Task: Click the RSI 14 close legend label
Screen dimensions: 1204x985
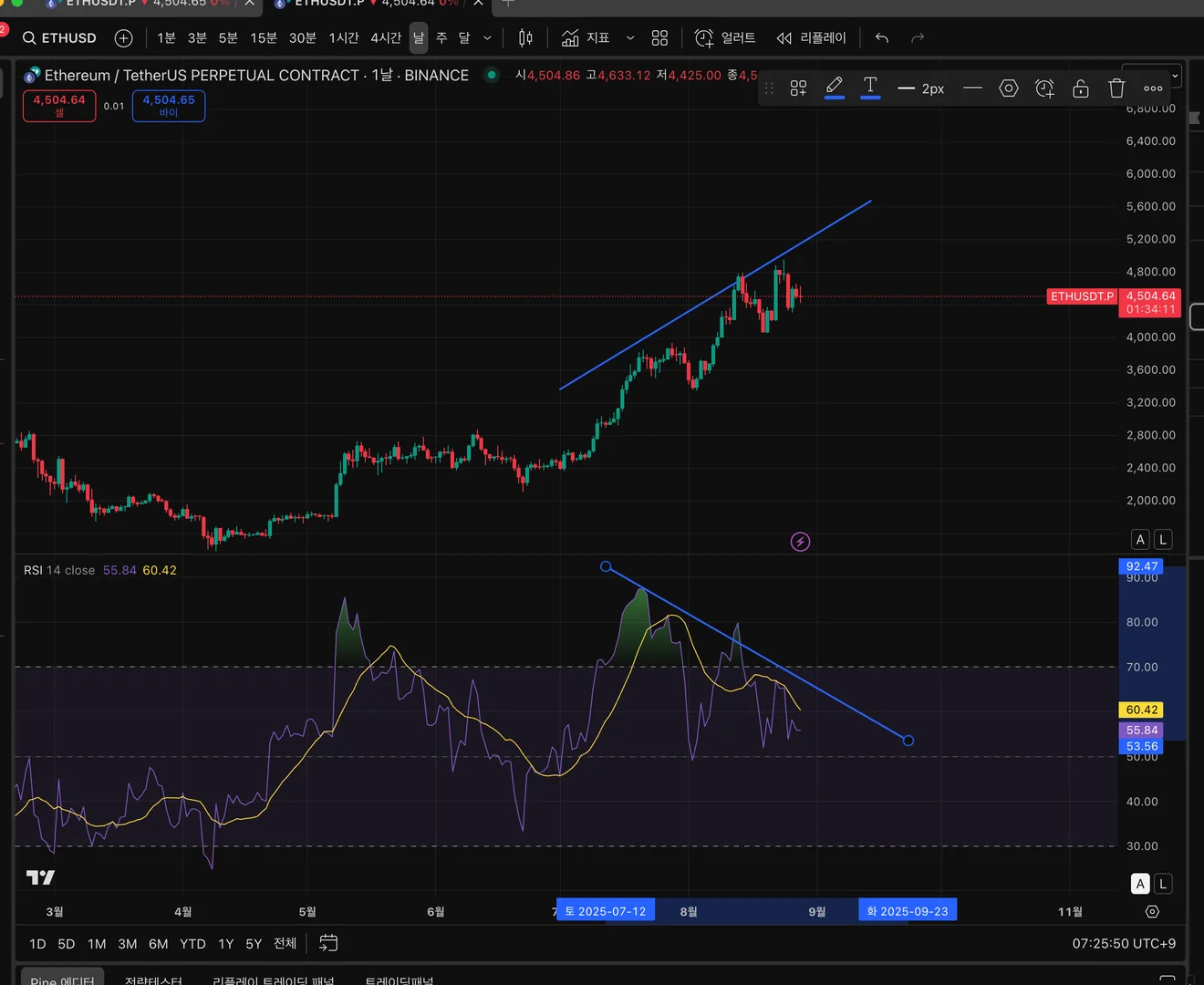Action: click(59, 570)
